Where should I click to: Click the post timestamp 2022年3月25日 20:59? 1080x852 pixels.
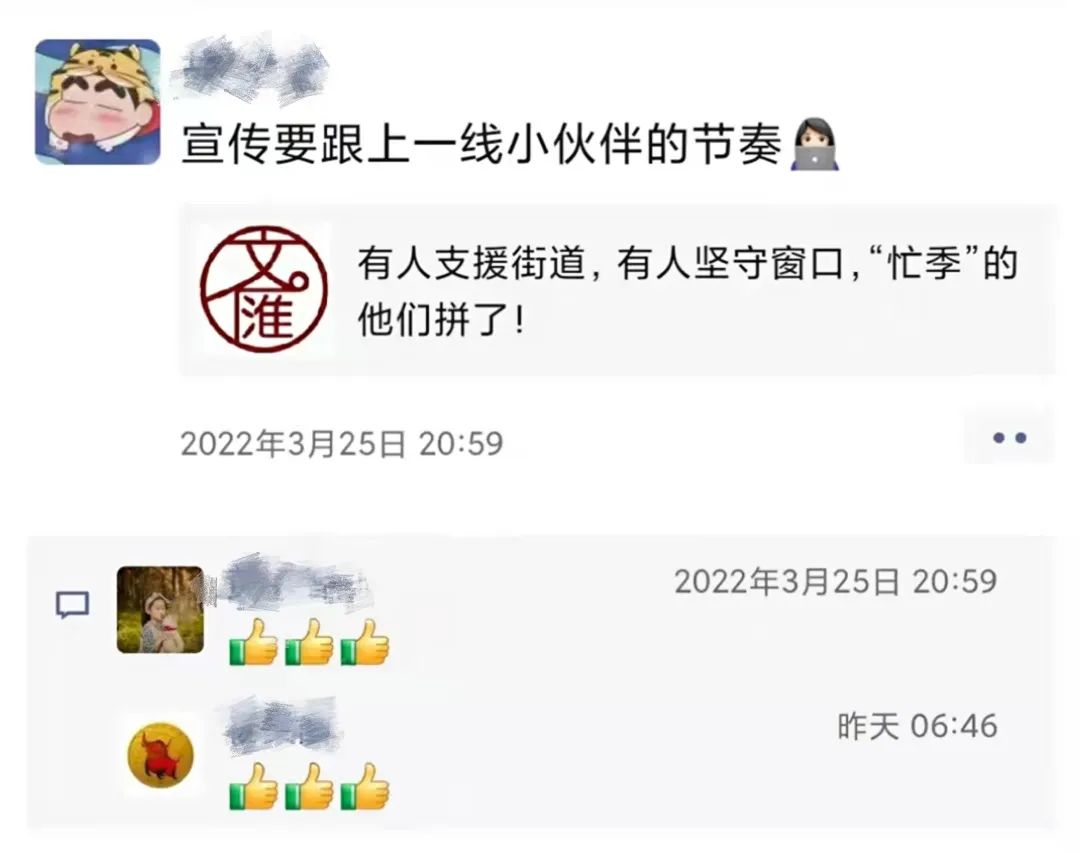[x=342, y=444]
